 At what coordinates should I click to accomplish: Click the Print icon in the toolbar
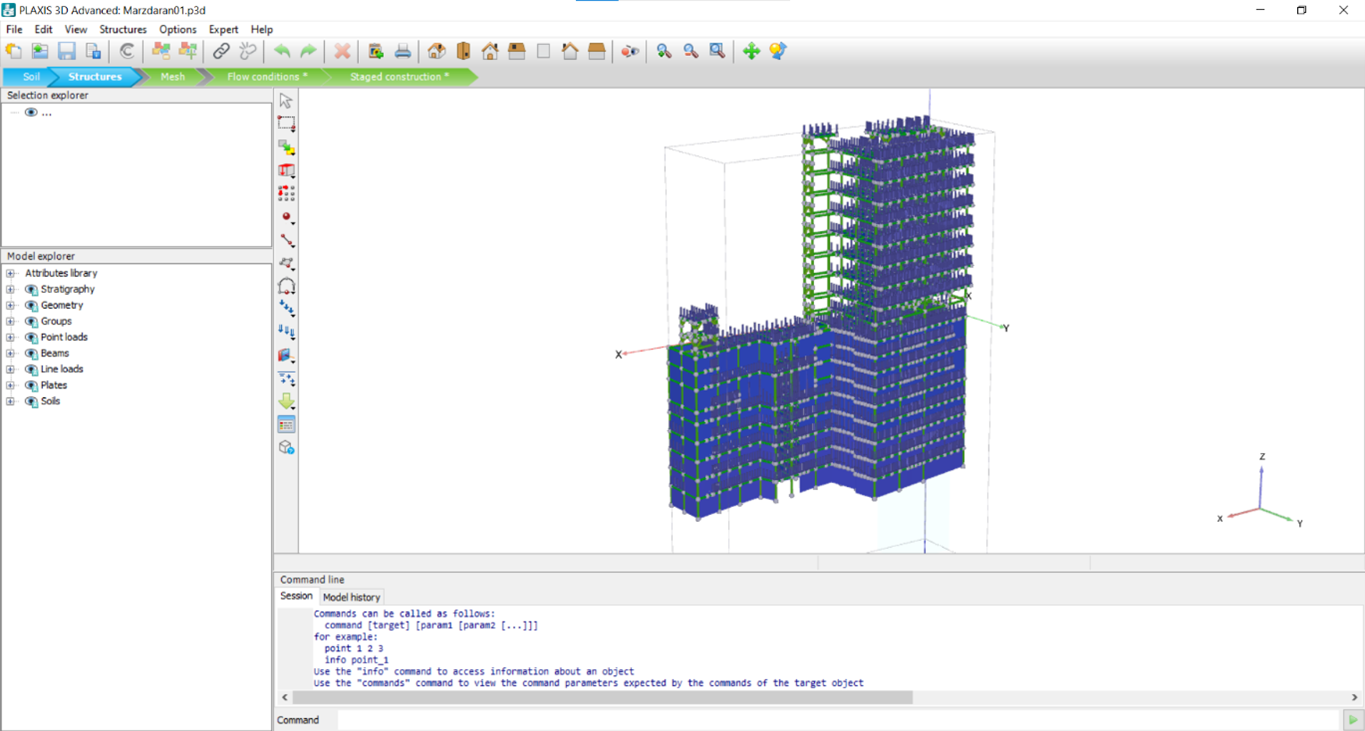click(x=403, y=51)
